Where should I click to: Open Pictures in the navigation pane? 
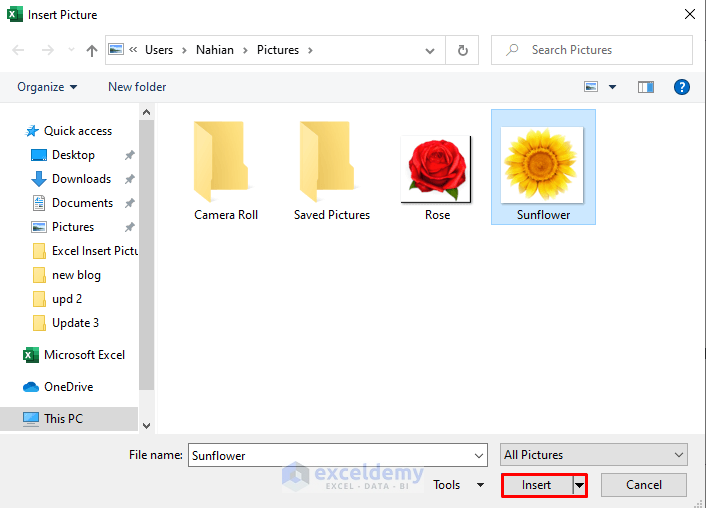pyautogui.click(x=63, y=227)
